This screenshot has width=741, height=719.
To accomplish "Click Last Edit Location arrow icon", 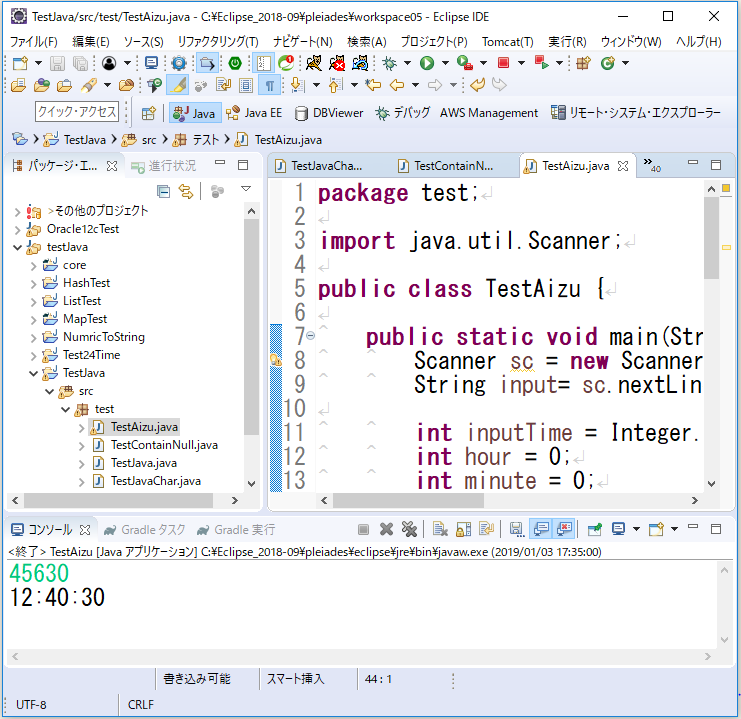I will [373, 86].
